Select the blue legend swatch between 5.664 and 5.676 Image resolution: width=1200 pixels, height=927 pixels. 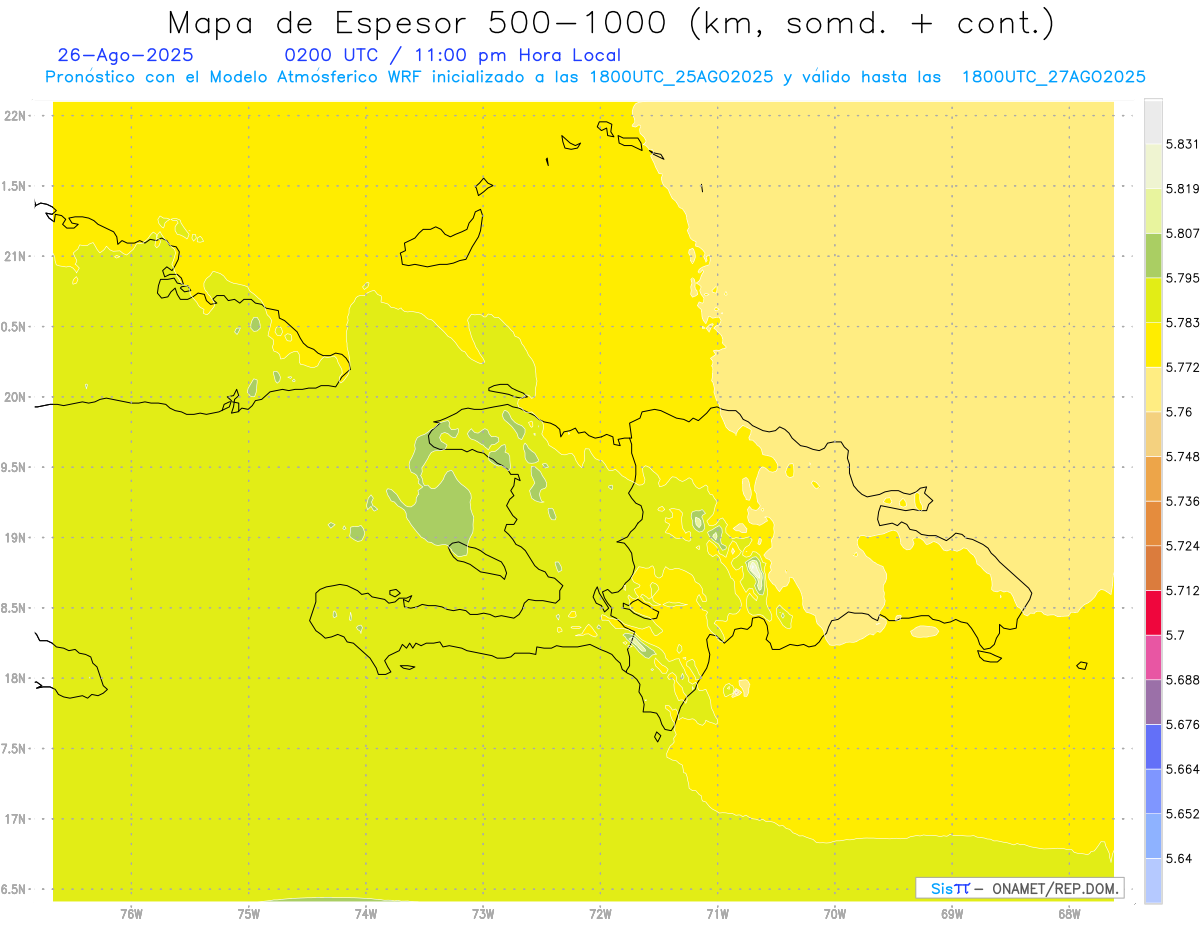pyautogui.click(x=1153, y=746)
